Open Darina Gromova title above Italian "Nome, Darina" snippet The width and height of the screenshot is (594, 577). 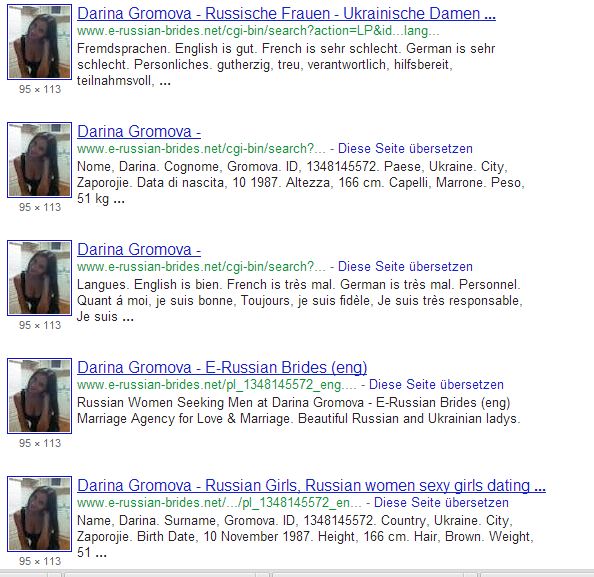click(139, 131)
